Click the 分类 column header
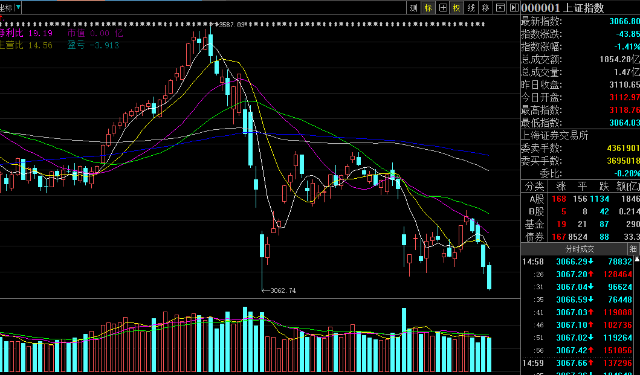This screenshot has width=640, height=375. tap(535, 186)
